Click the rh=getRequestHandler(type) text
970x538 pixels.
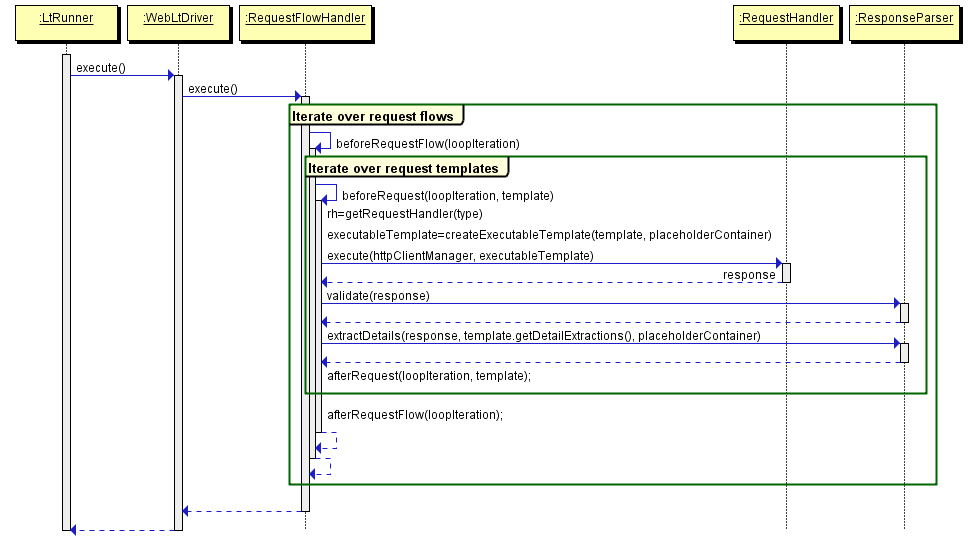click(x=405, y=214)
